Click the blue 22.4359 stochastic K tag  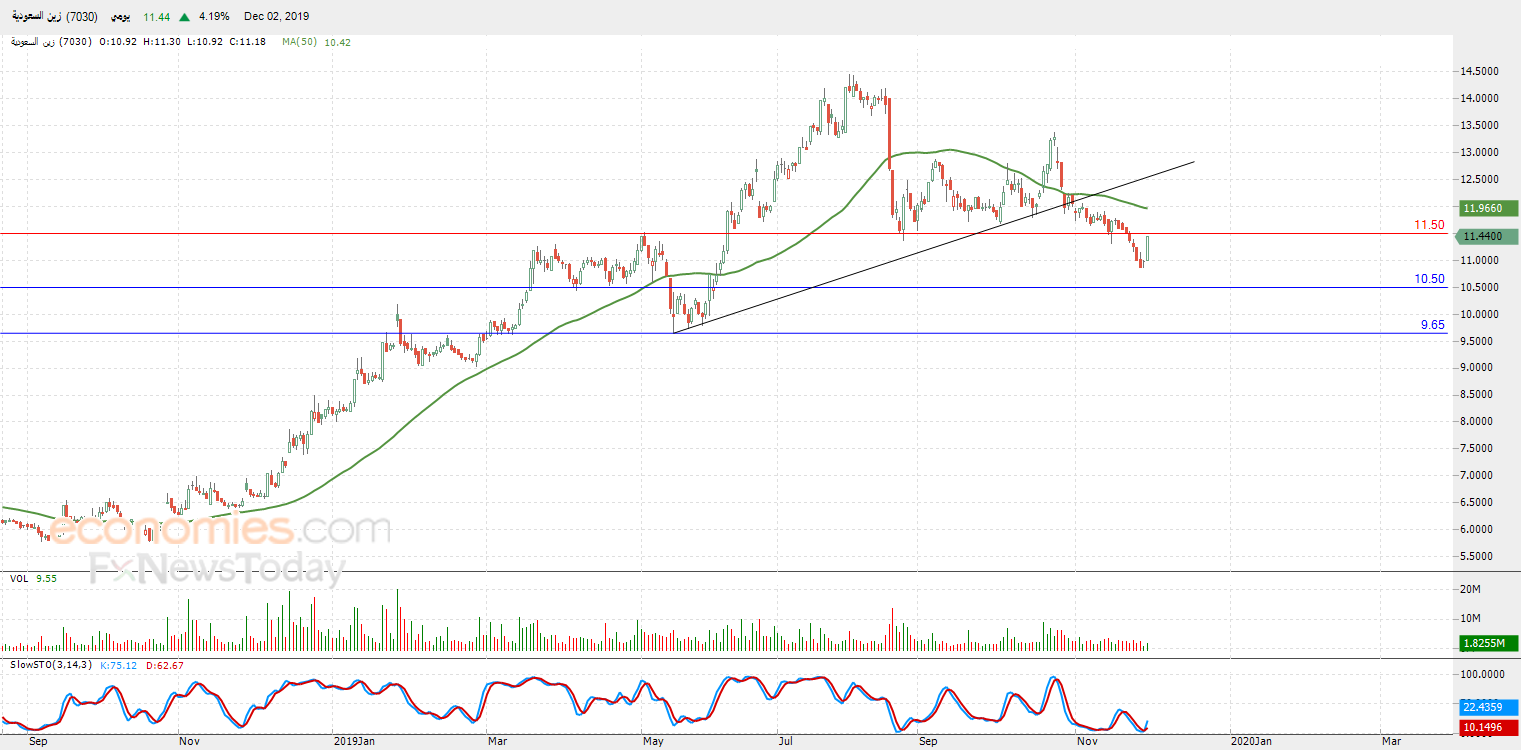pyautogui.click(x=1487, y=707)
